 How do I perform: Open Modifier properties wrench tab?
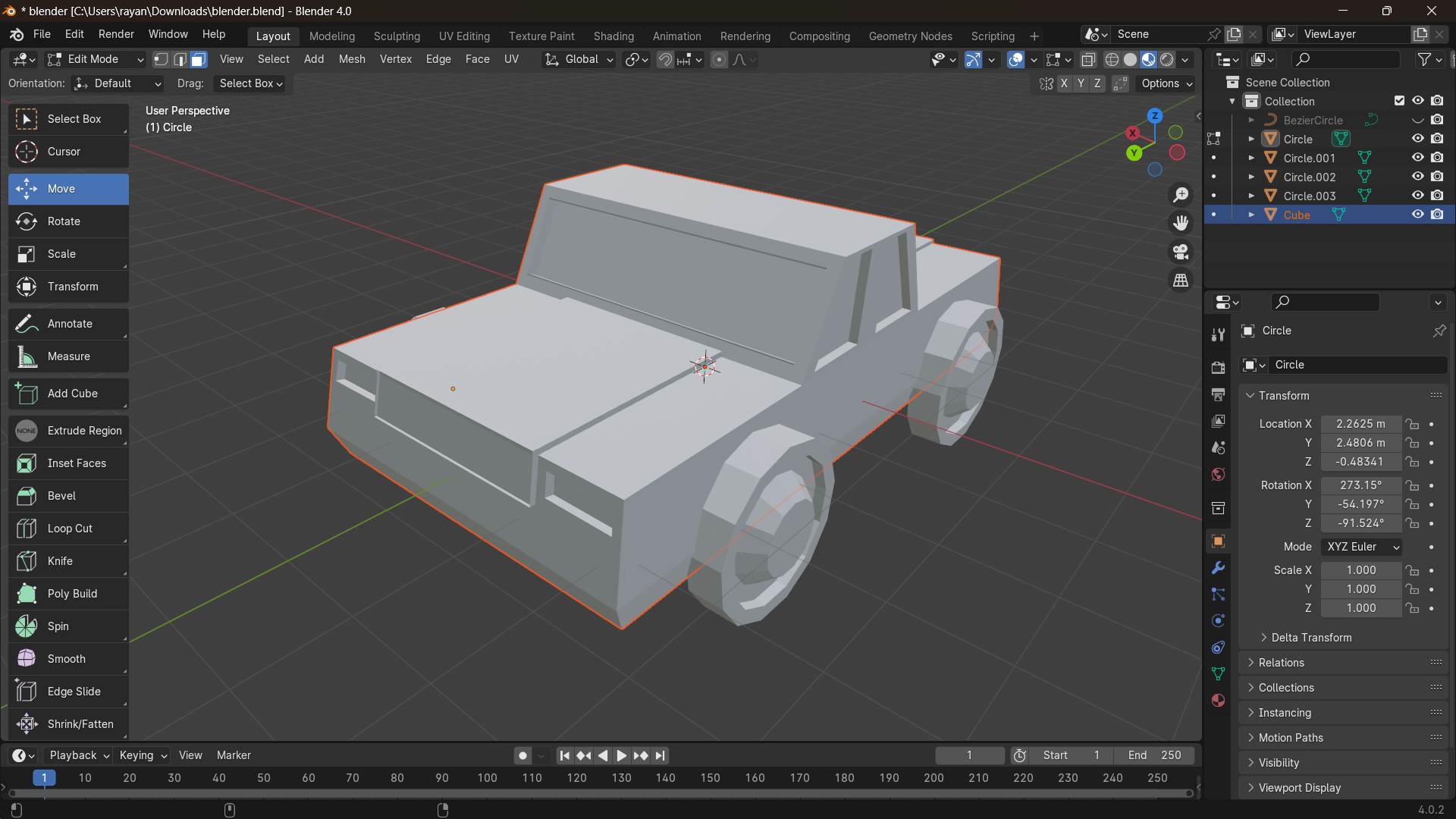click(1219, 568)
